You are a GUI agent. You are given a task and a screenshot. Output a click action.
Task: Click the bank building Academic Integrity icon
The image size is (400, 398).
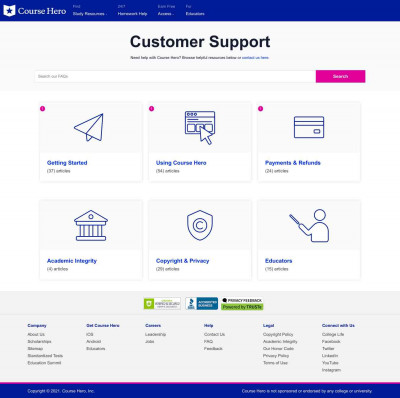(x=91, y=225)
